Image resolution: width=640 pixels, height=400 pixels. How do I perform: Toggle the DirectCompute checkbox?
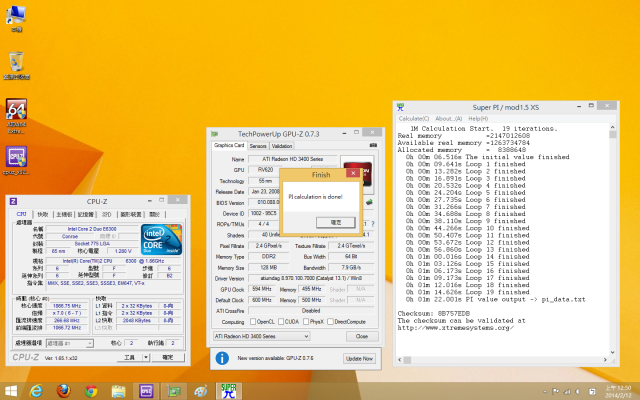pos(330,322)
